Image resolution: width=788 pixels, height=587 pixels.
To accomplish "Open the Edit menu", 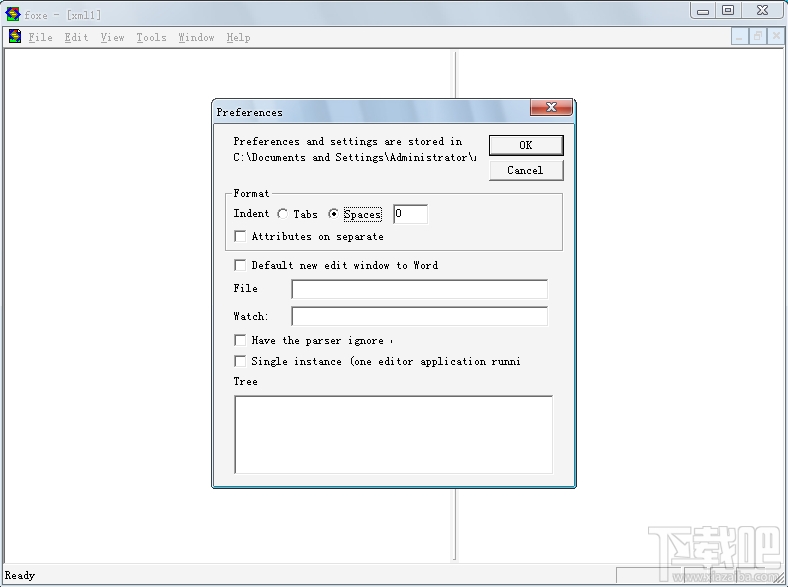I will click(x=76, y=37).
